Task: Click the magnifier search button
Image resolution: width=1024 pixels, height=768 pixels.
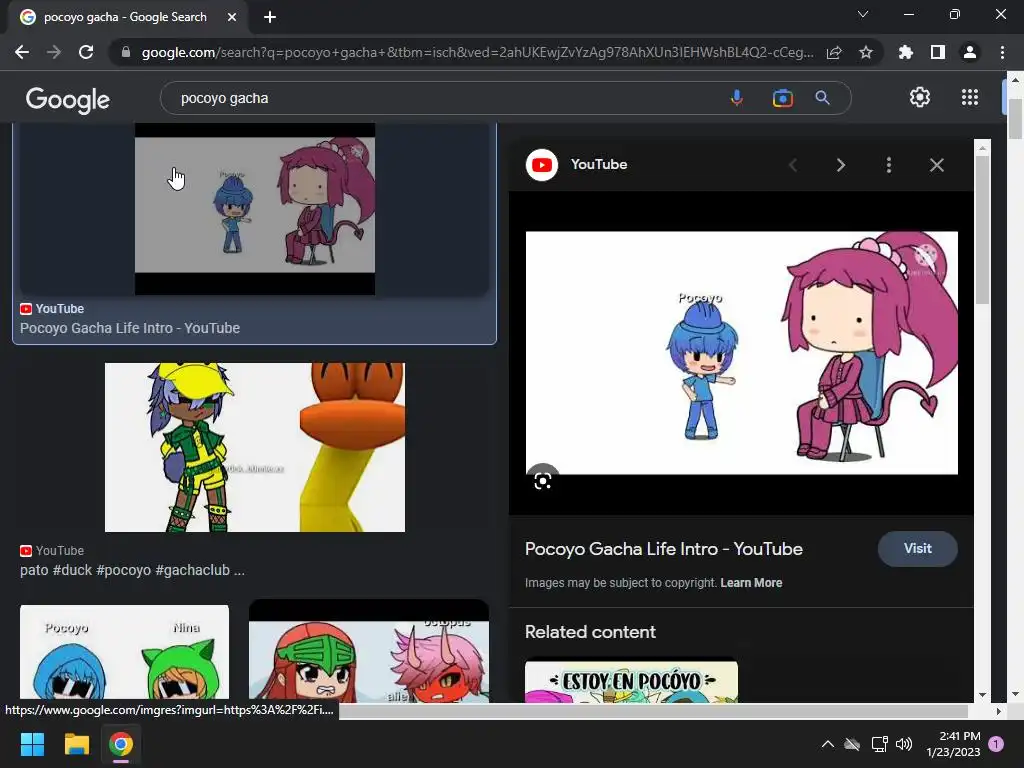Action: coord(822,98)
